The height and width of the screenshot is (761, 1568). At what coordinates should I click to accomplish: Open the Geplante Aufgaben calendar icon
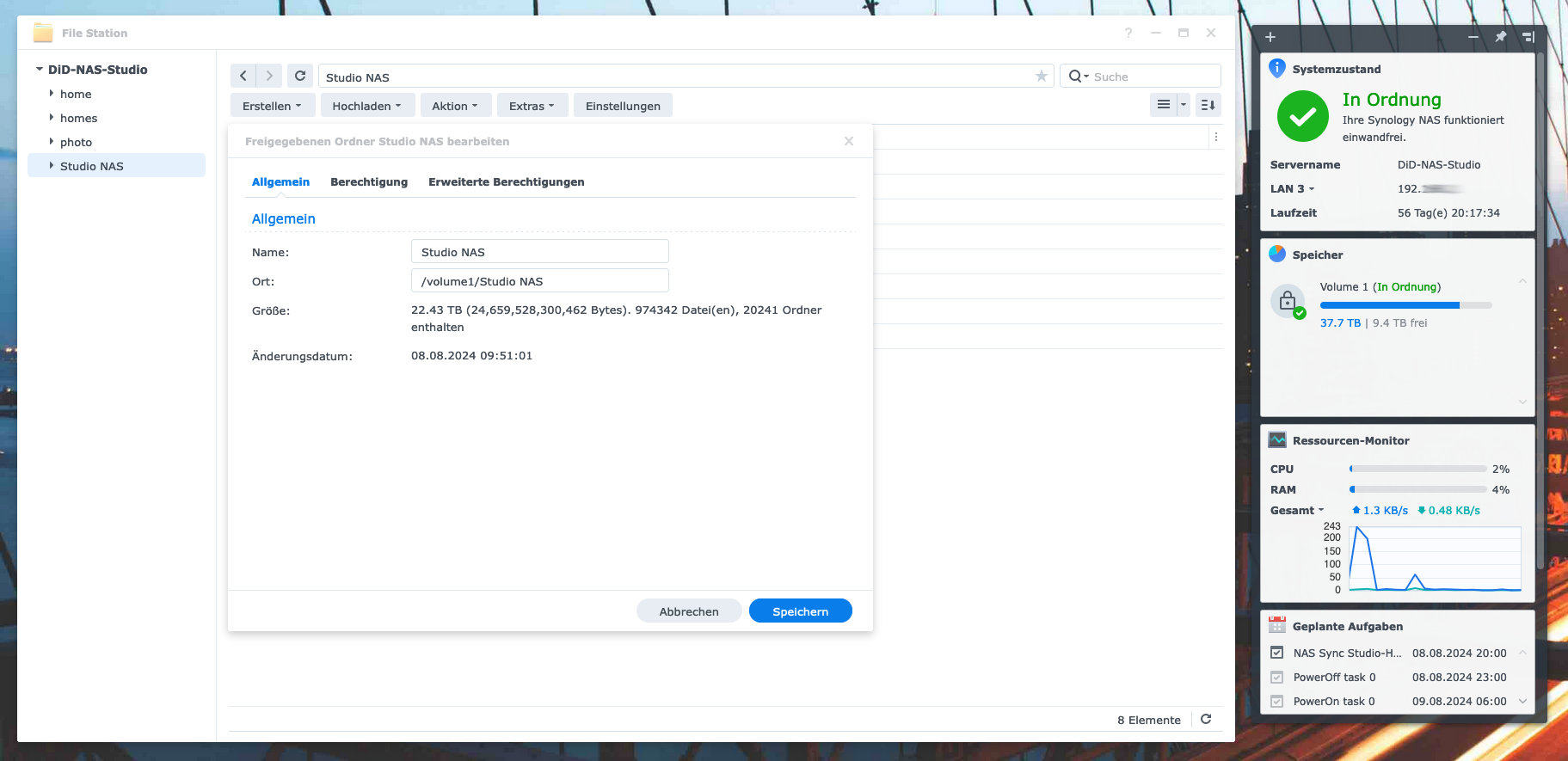click(1277, 625)
